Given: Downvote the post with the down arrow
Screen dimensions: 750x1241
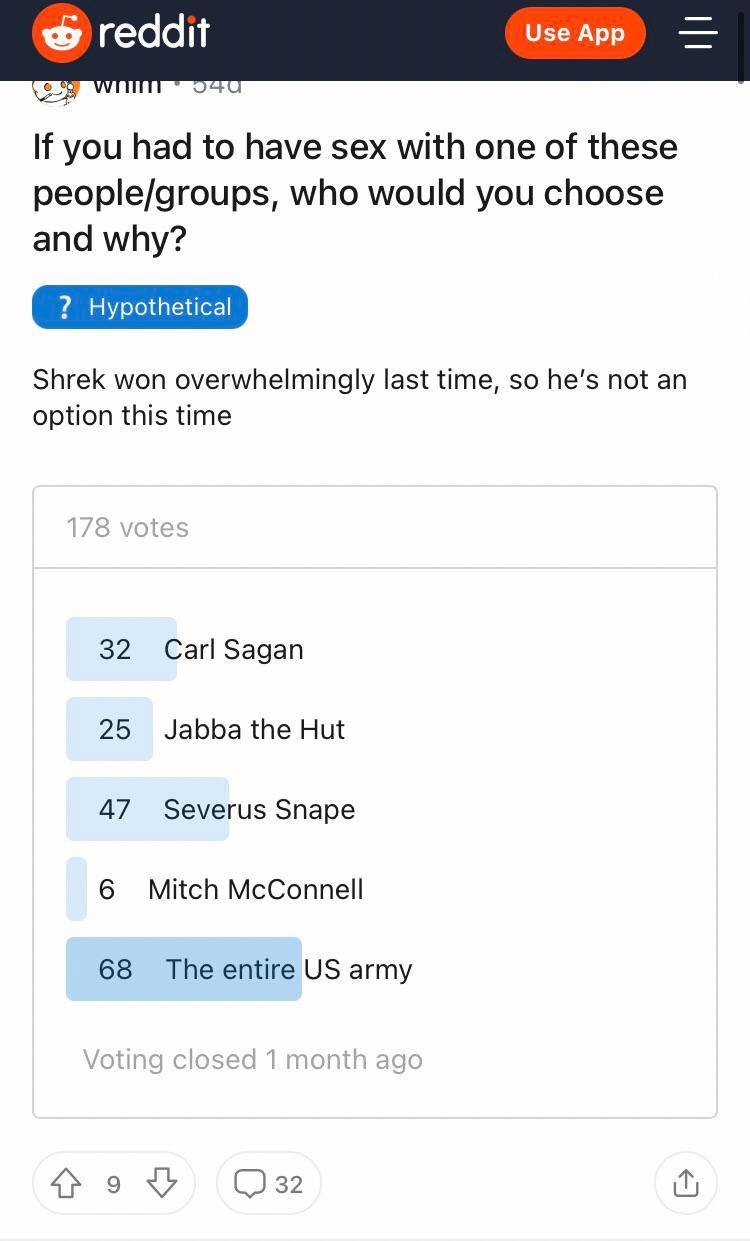Looking at the screenshot, I should pyautogui.click(x=162, y=1183).
